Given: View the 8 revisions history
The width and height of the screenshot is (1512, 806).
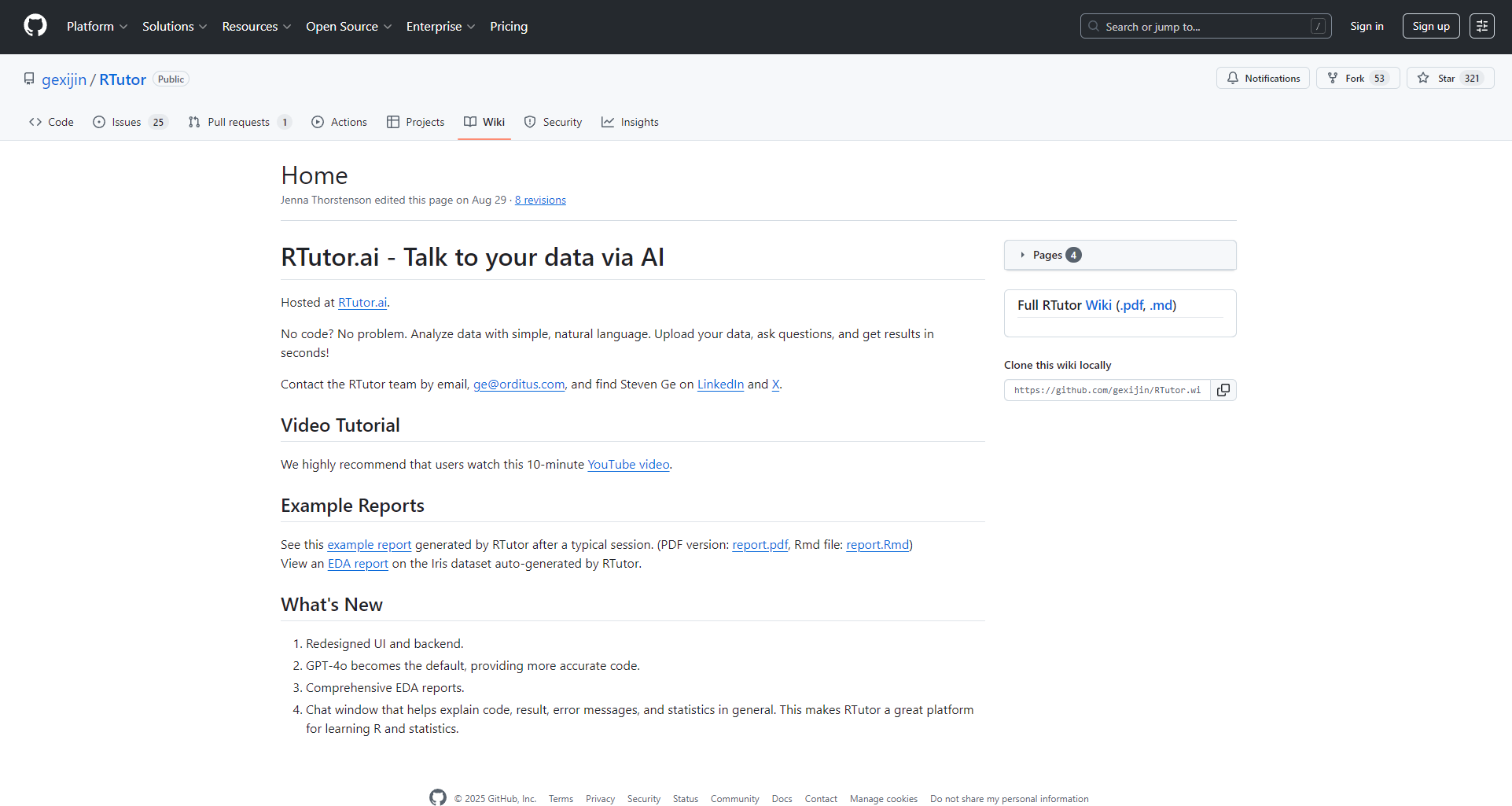Looking at the screenshot, I should (539, 200).
